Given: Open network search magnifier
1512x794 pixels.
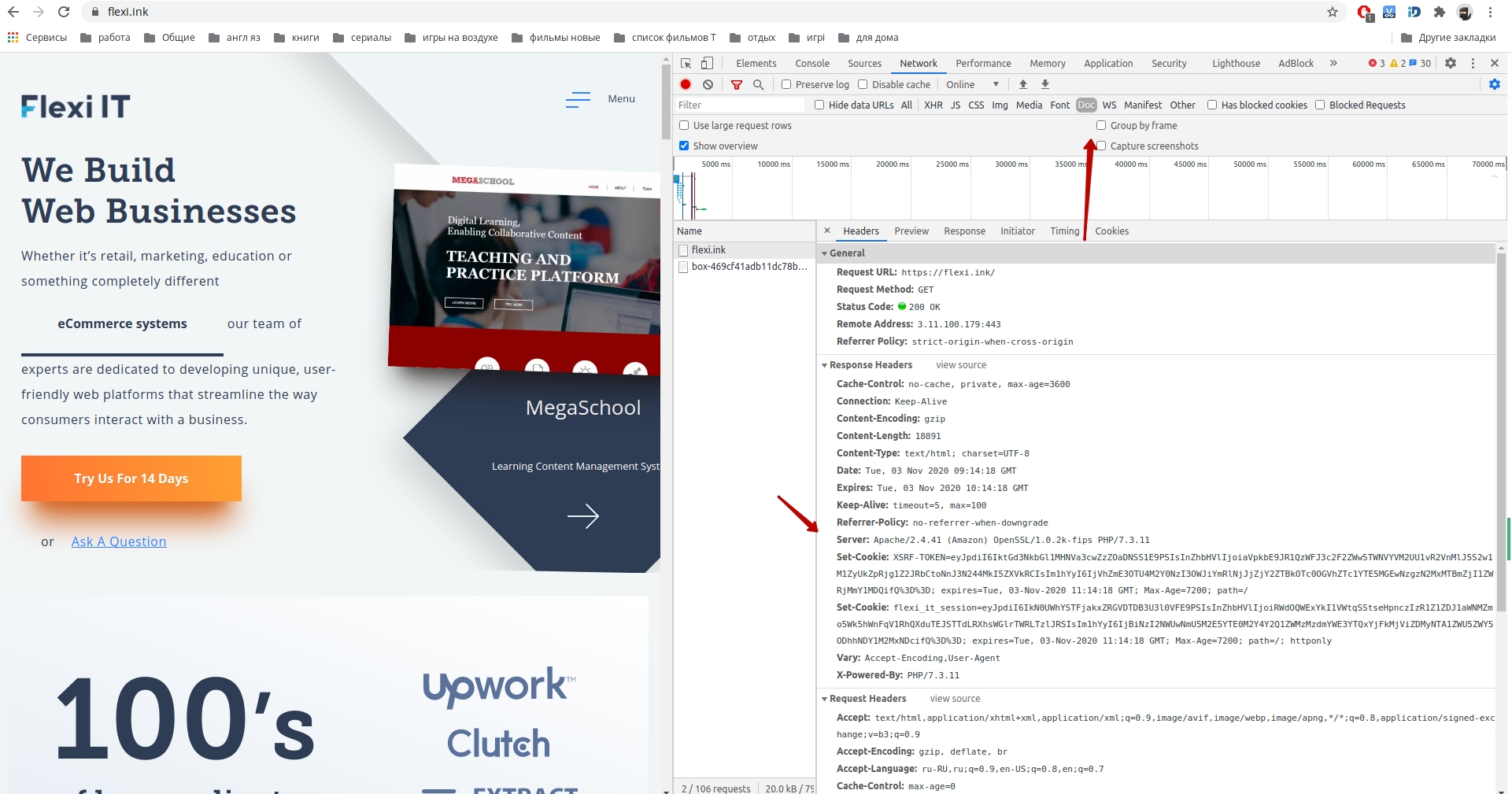Looking at the screenshot, I should [758, 84].
